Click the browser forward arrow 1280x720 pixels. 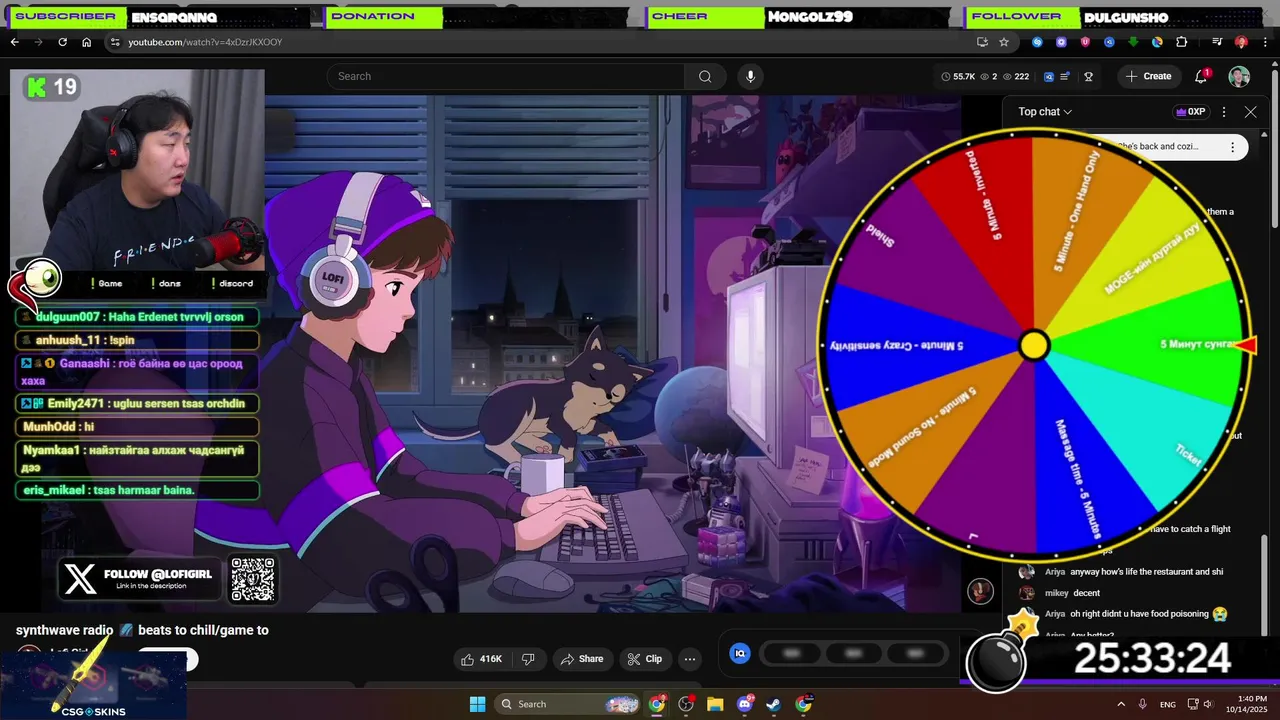38,42
